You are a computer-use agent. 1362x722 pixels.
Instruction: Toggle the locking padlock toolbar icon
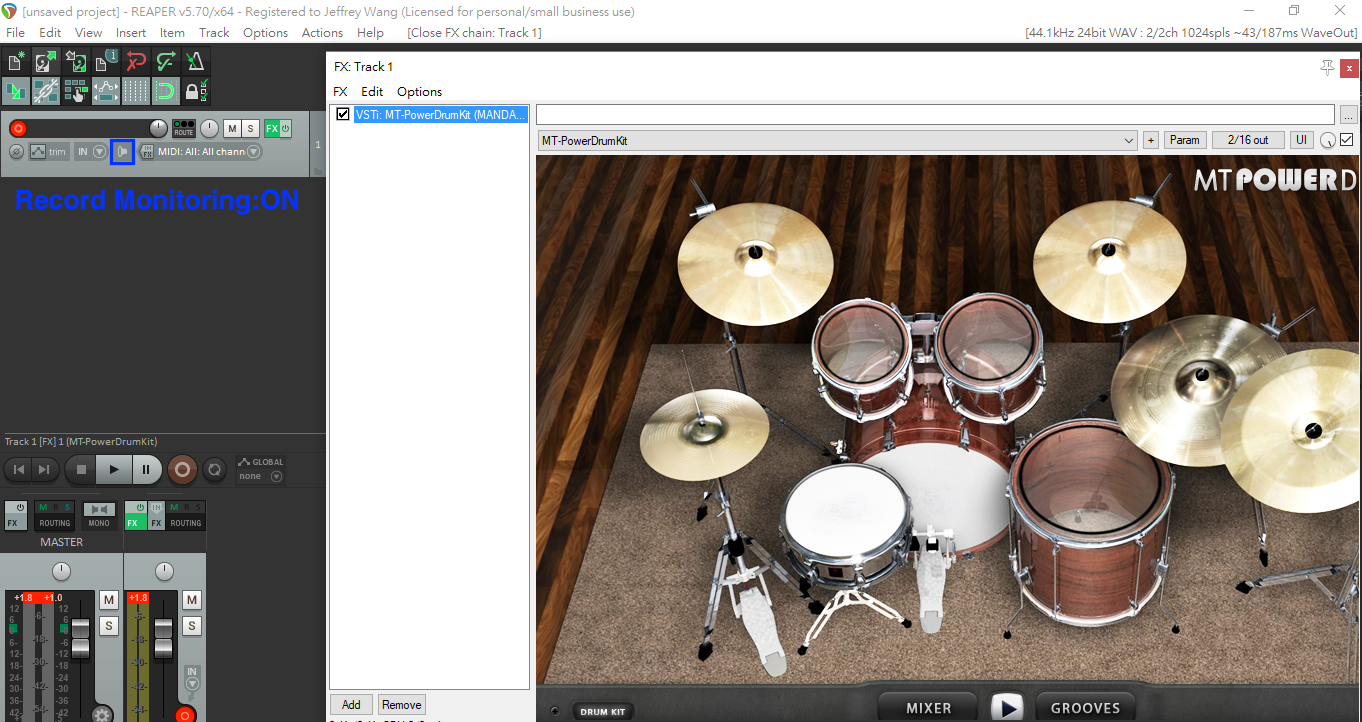point(195,91)
